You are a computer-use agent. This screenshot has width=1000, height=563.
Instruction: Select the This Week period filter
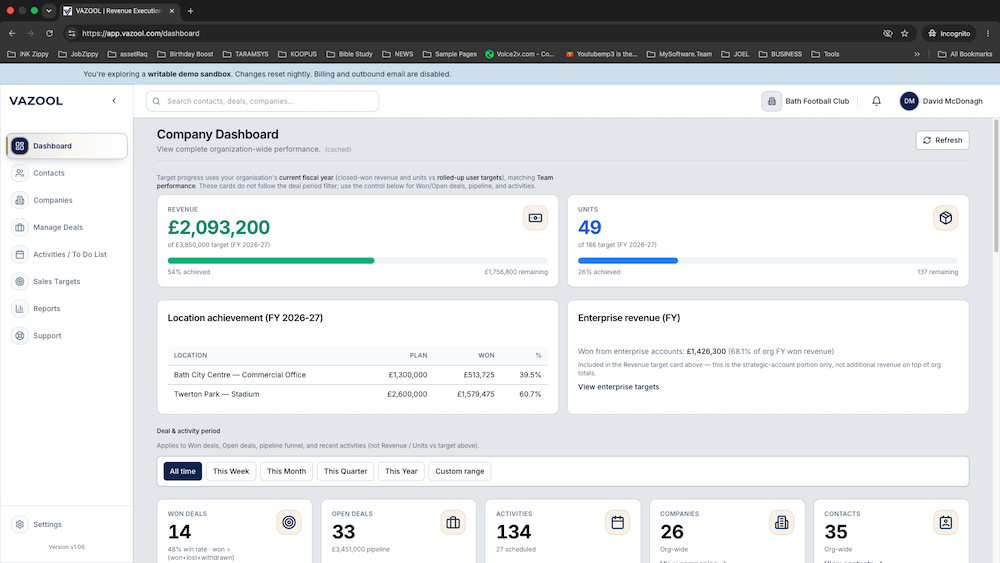coord(231,471)
